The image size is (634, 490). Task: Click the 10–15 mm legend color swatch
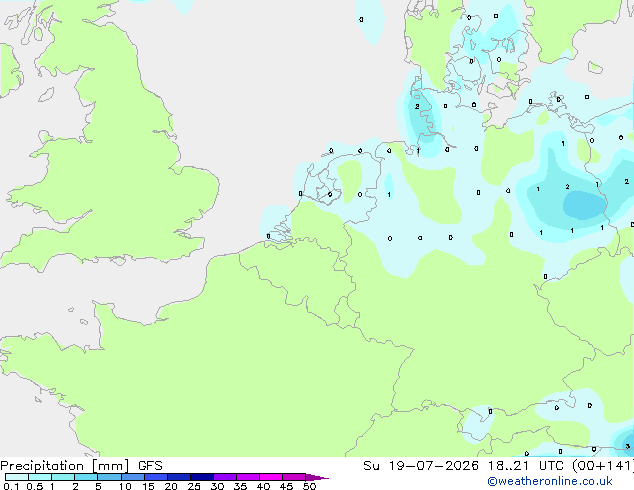[132, 477]
